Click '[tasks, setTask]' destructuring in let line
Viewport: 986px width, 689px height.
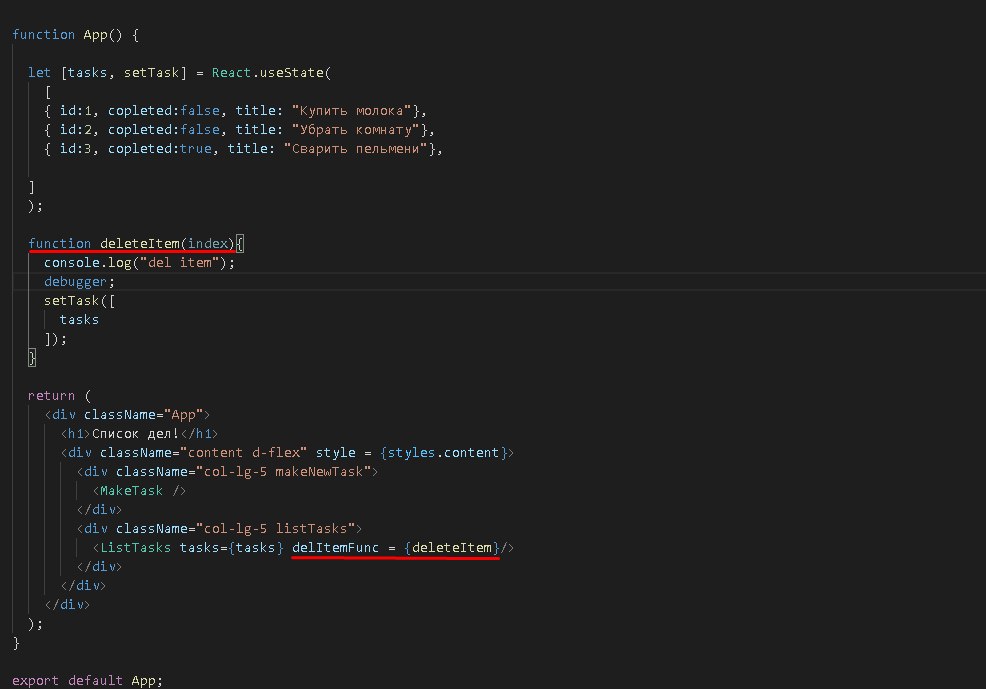124,73
